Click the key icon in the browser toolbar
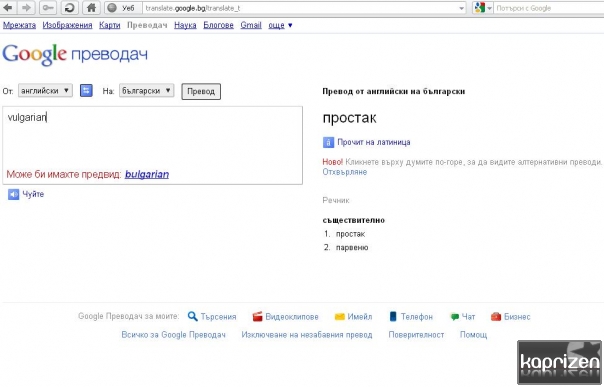This screenshot has width=604, height=387. pos(48,8)
